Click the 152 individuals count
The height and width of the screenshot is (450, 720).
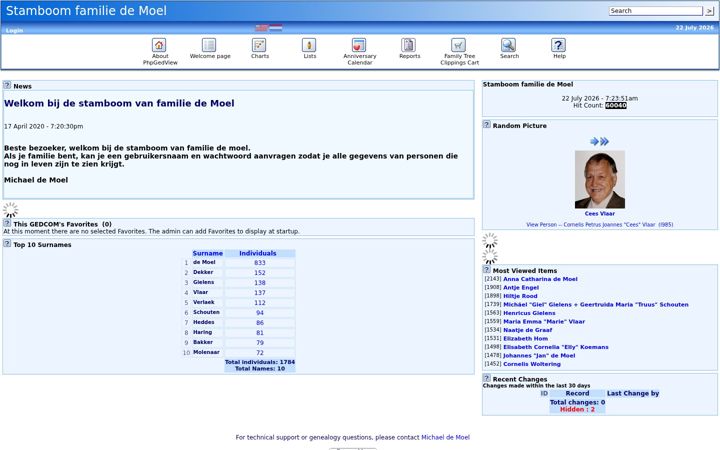260,273
